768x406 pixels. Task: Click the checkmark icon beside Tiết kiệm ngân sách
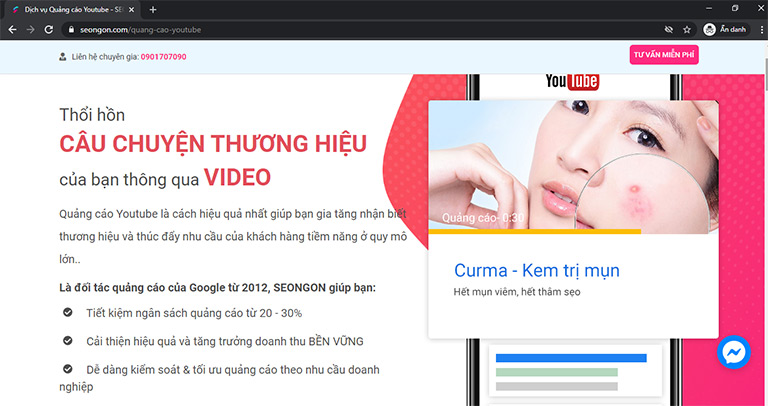pyautogui.click(x=68, y=312)
